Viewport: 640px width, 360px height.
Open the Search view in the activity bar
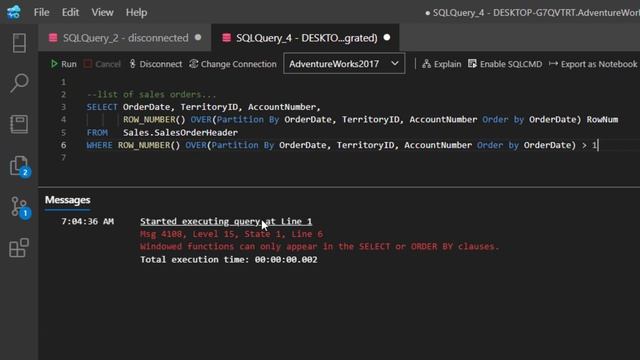point(19,83)
